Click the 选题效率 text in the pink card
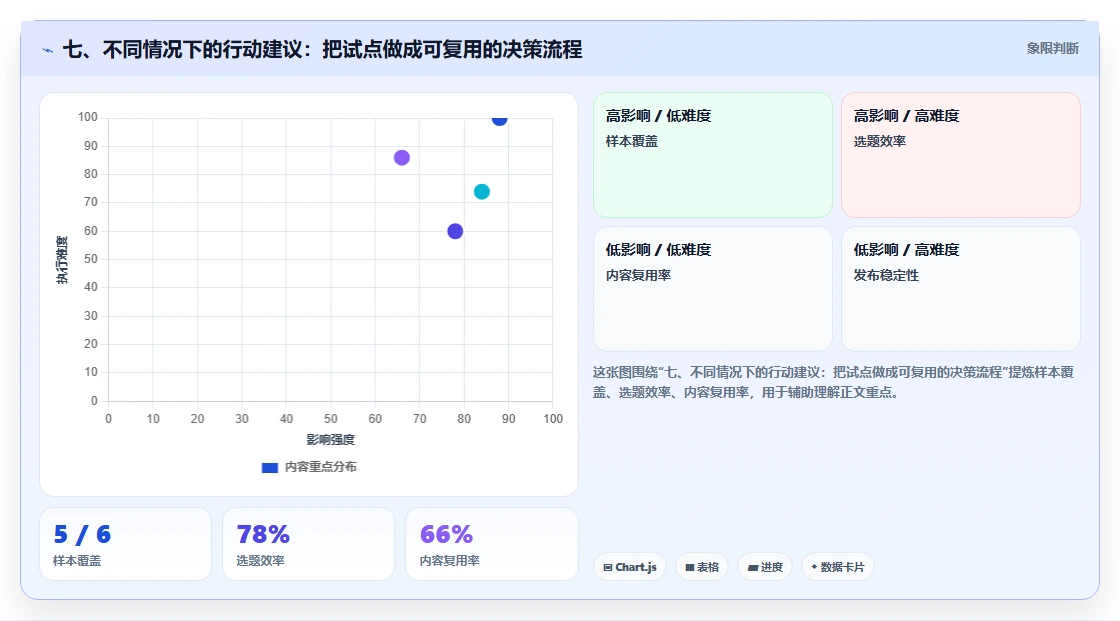 pyautogui.click(x=879, y=141)
